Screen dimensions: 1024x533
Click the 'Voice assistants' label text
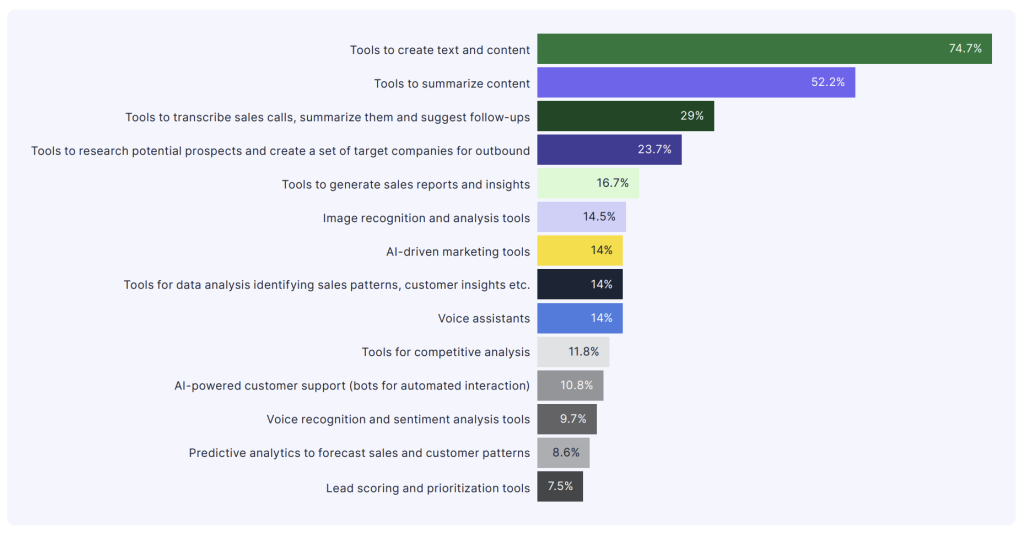click(484, 318)
